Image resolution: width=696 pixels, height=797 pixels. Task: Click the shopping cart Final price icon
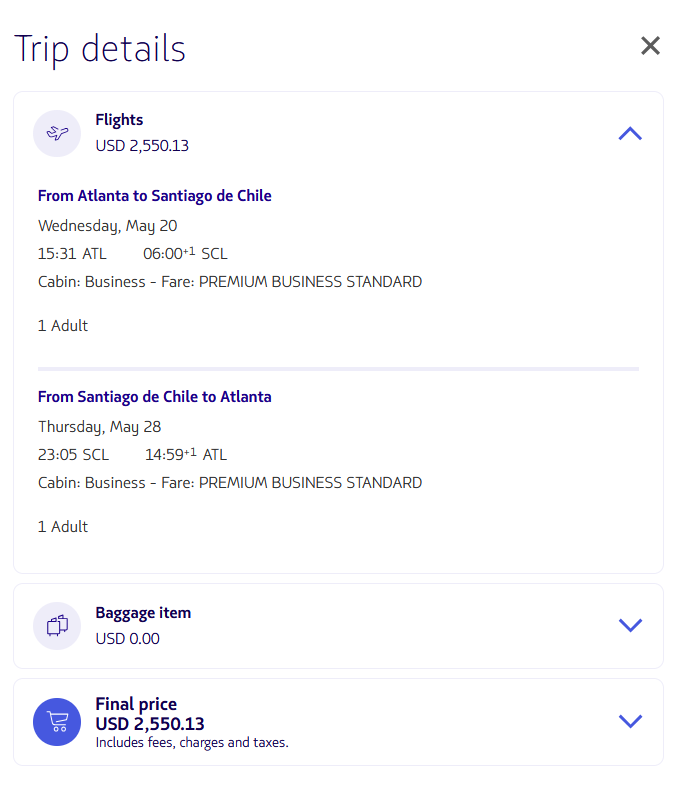tap(57, 722)
